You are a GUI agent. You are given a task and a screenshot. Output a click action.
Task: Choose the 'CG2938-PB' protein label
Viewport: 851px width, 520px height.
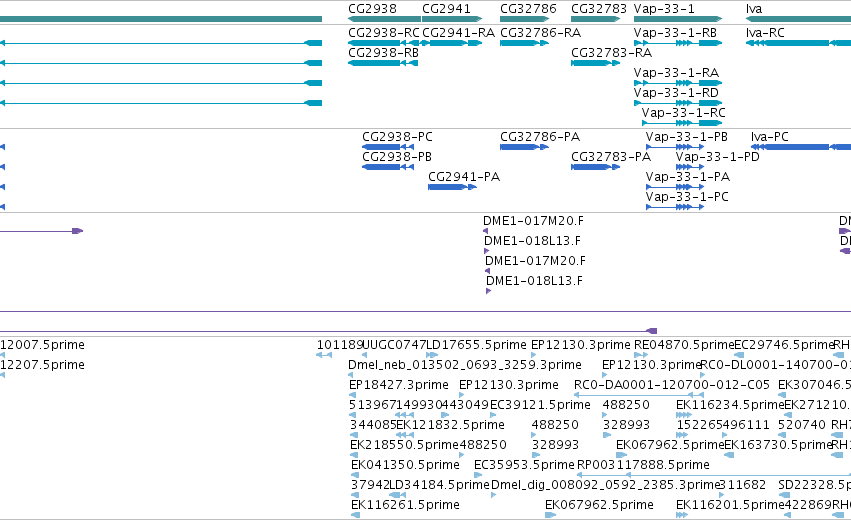tap(397, 157)
